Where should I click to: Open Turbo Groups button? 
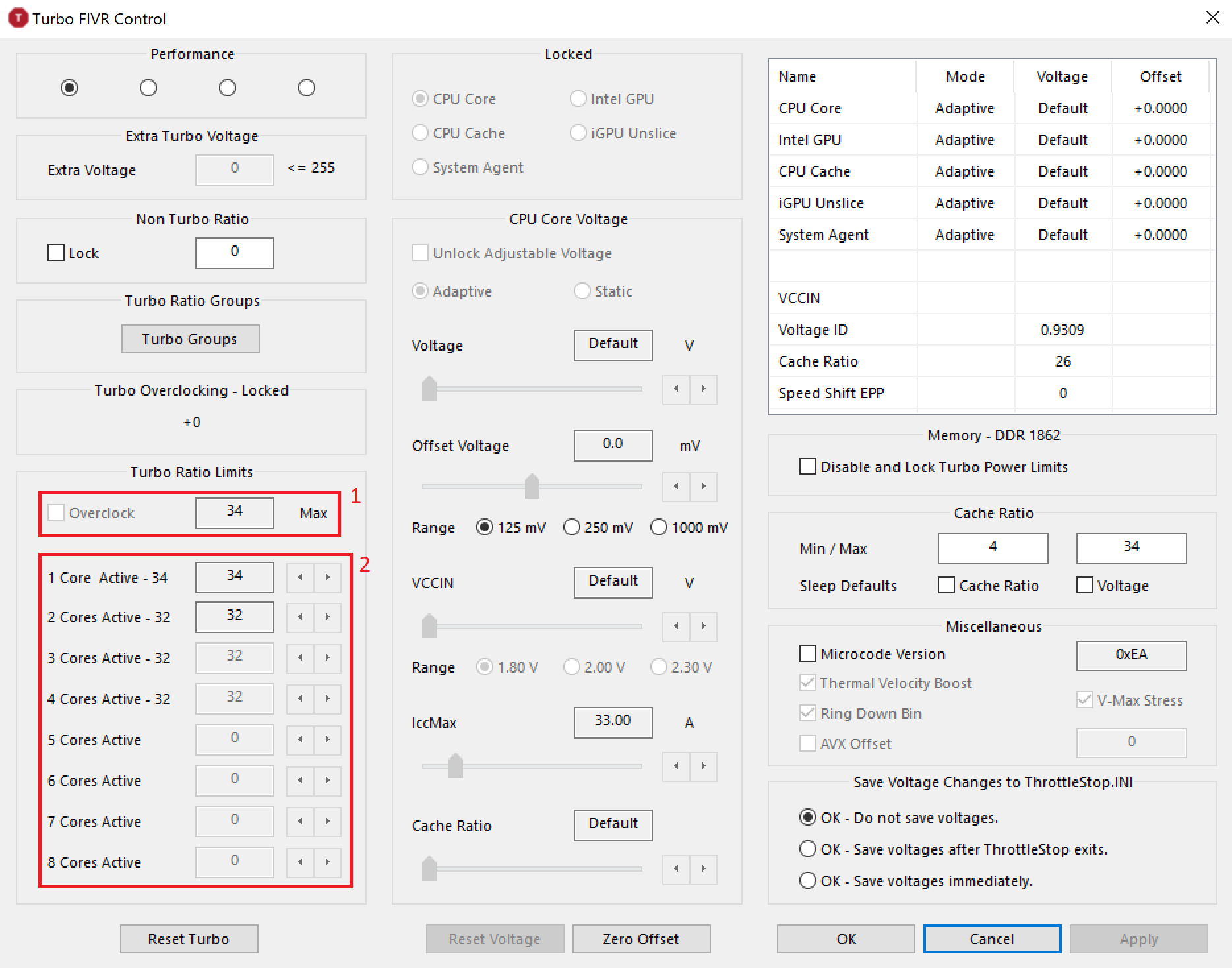(x=190, y=339)
